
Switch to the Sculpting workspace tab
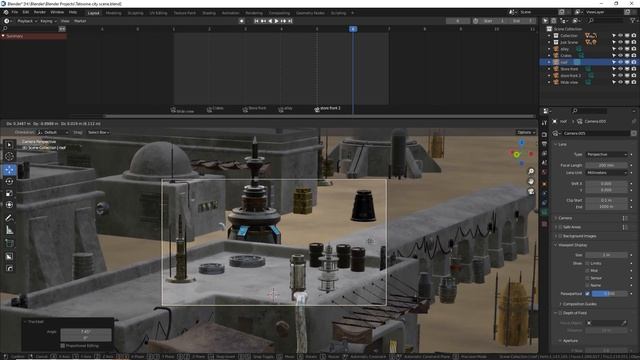(136, 13)
